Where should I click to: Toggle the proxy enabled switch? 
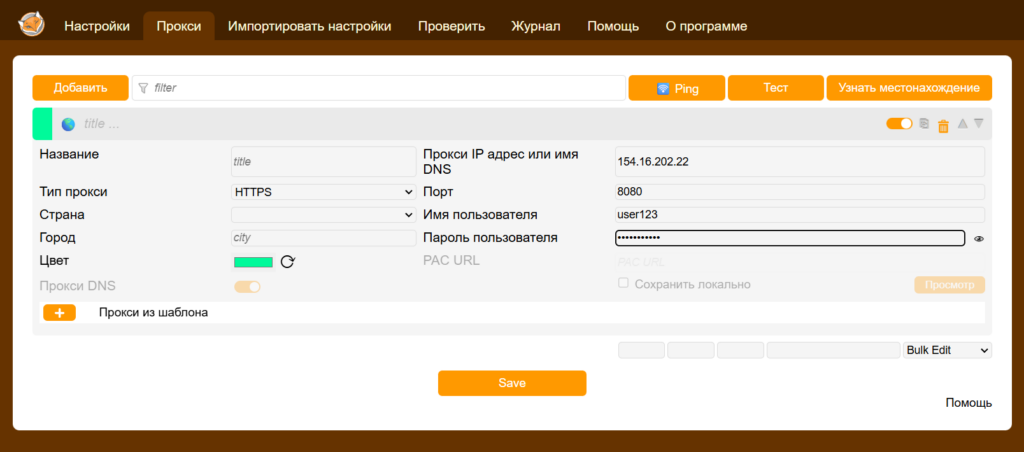point(899,123)
